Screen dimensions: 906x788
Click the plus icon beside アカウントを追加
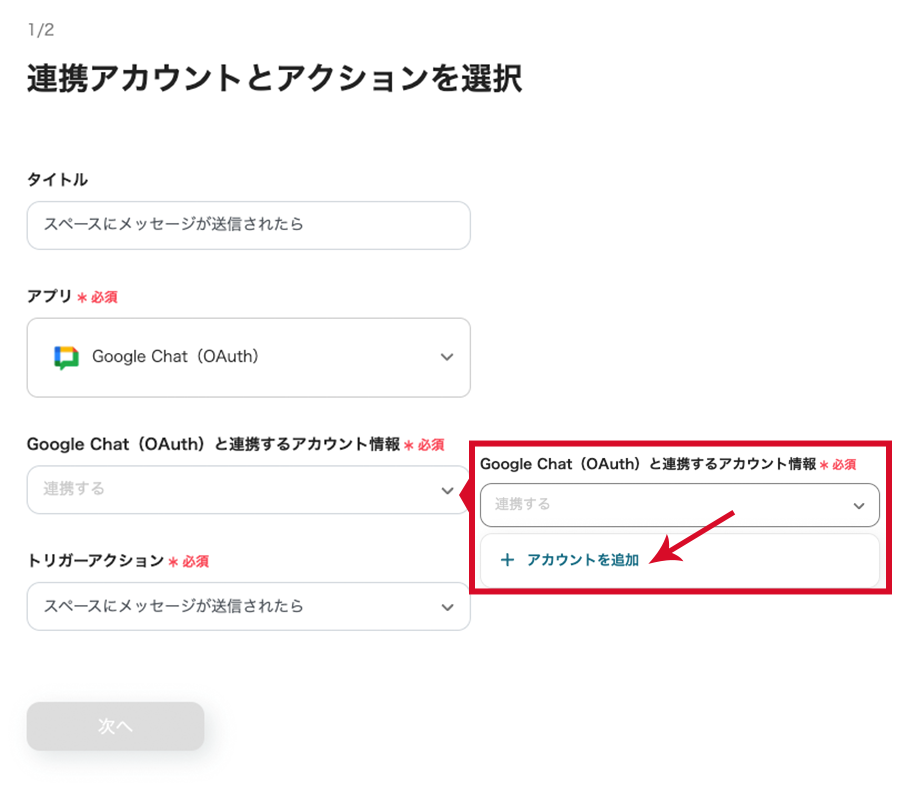pyautogui.click(x=507, y=560)
